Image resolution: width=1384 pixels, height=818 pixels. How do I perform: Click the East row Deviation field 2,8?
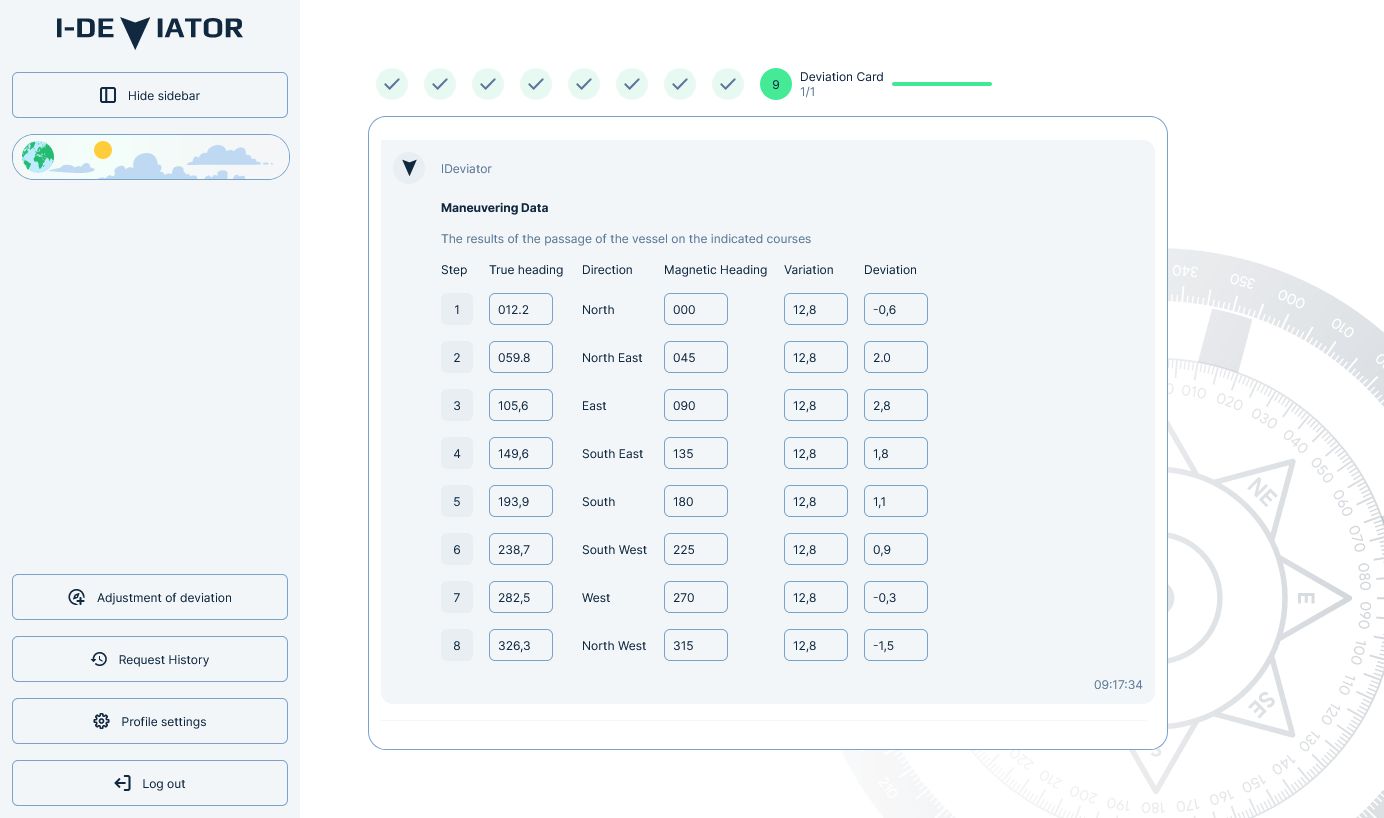click(896, 405)
